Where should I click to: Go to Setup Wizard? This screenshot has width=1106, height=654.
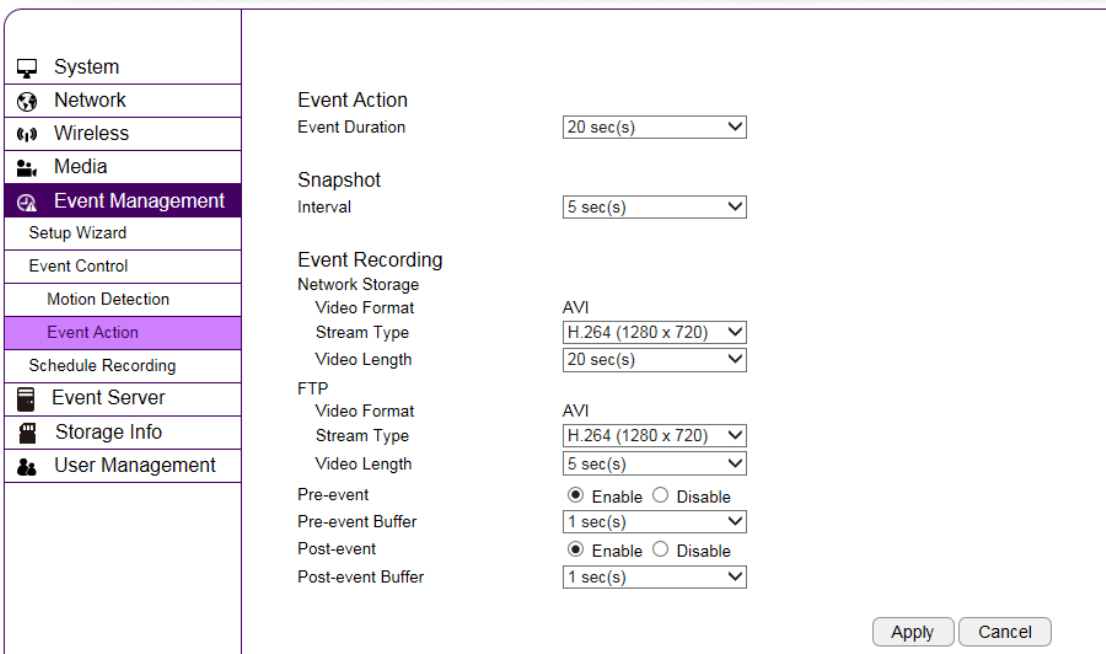123,234
